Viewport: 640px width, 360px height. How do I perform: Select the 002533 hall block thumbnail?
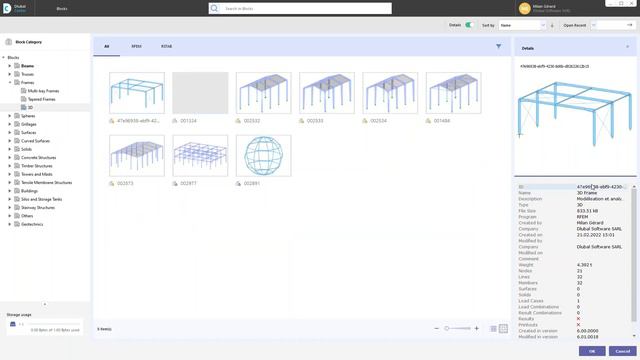(327, 93)
